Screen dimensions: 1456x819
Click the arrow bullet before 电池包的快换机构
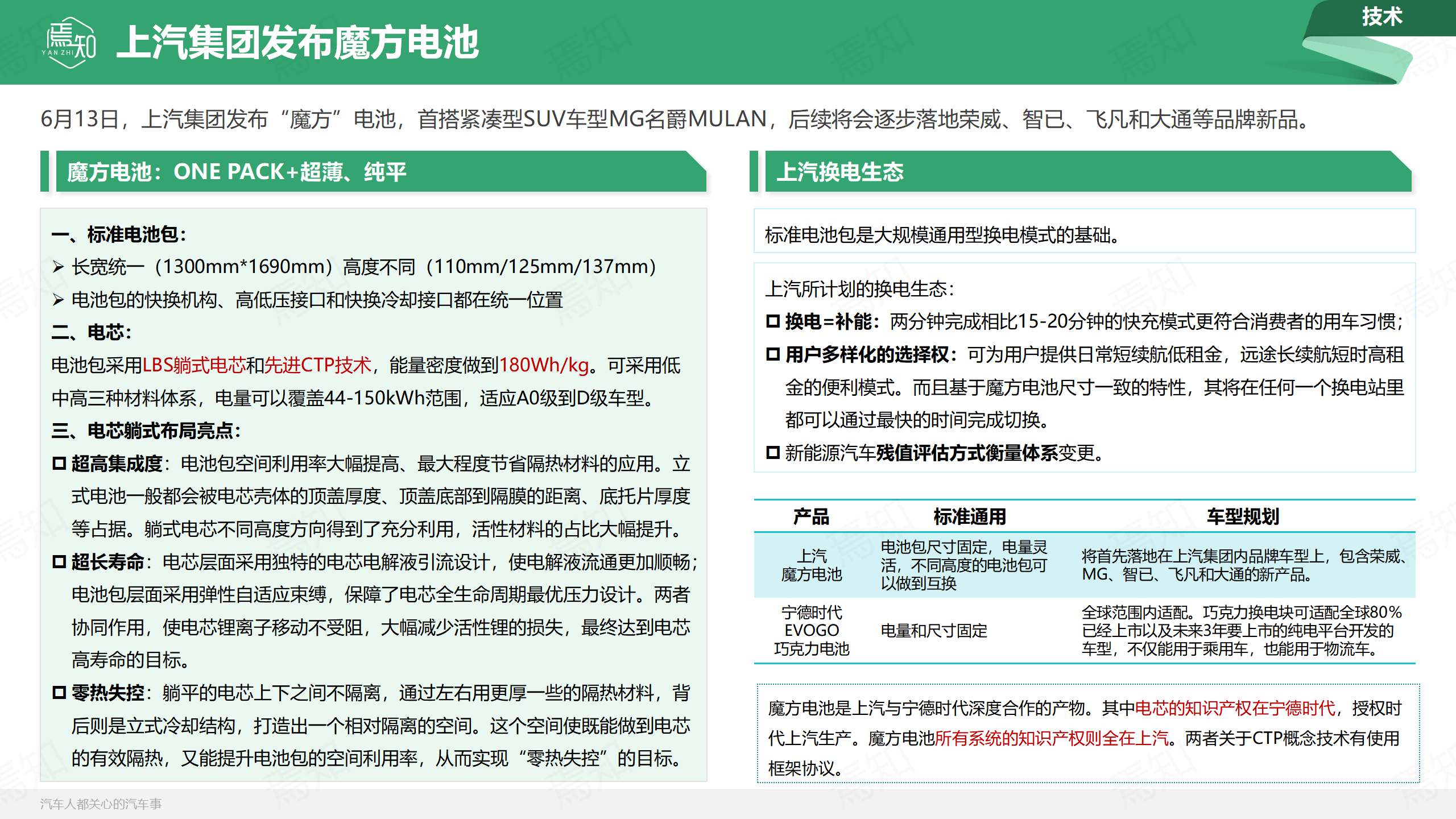click(x=58, y=300)
